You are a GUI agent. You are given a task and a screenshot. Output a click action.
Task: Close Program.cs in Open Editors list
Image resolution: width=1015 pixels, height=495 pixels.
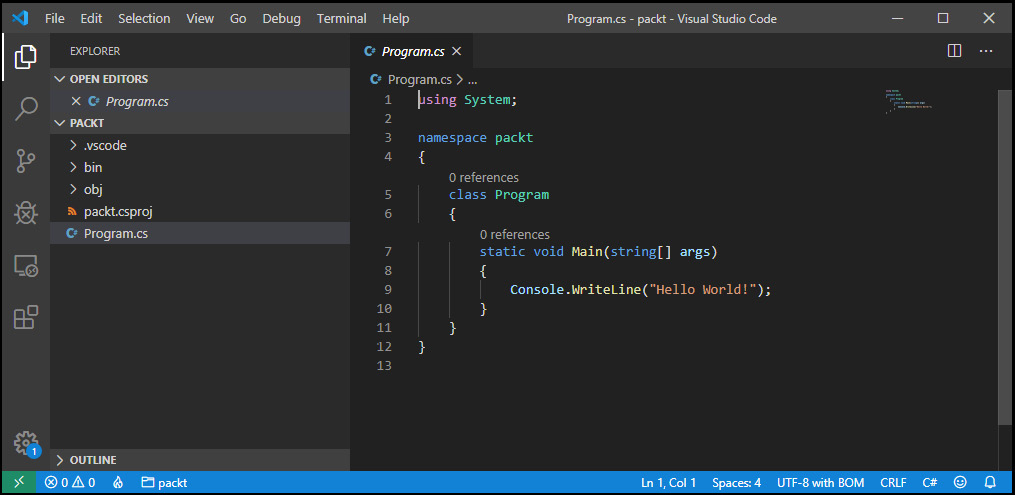[x=76, y=101]
